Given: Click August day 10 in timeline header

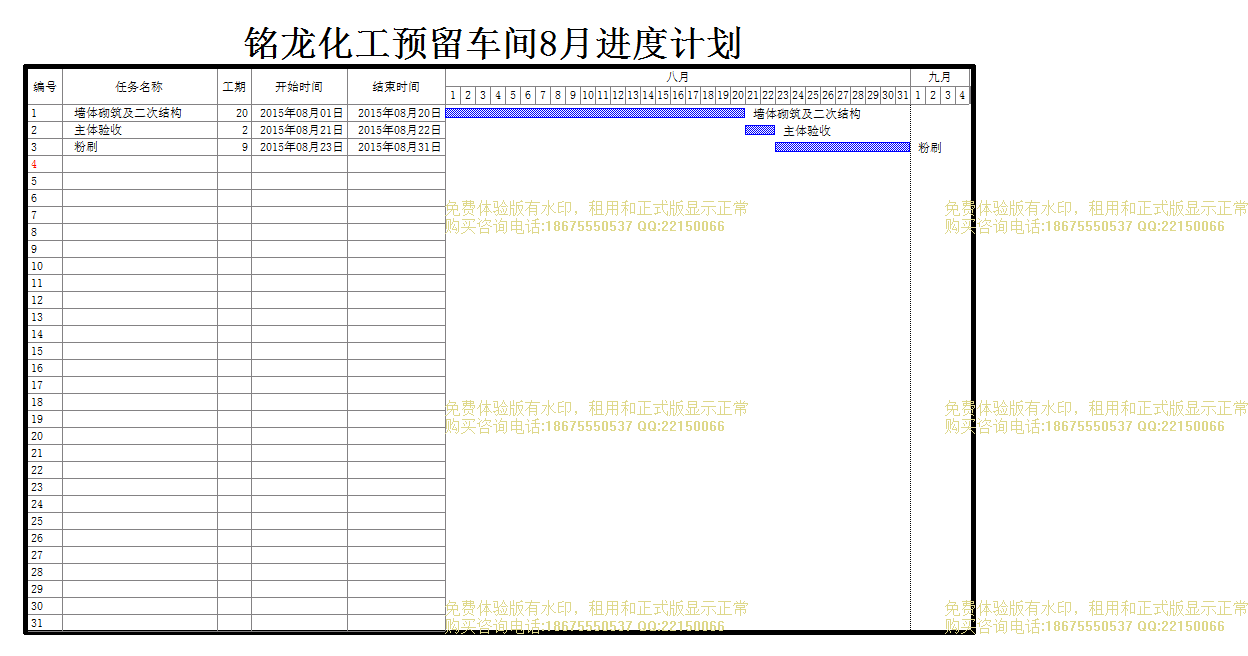Looking at the screenshot, I should tap(588, 96).
